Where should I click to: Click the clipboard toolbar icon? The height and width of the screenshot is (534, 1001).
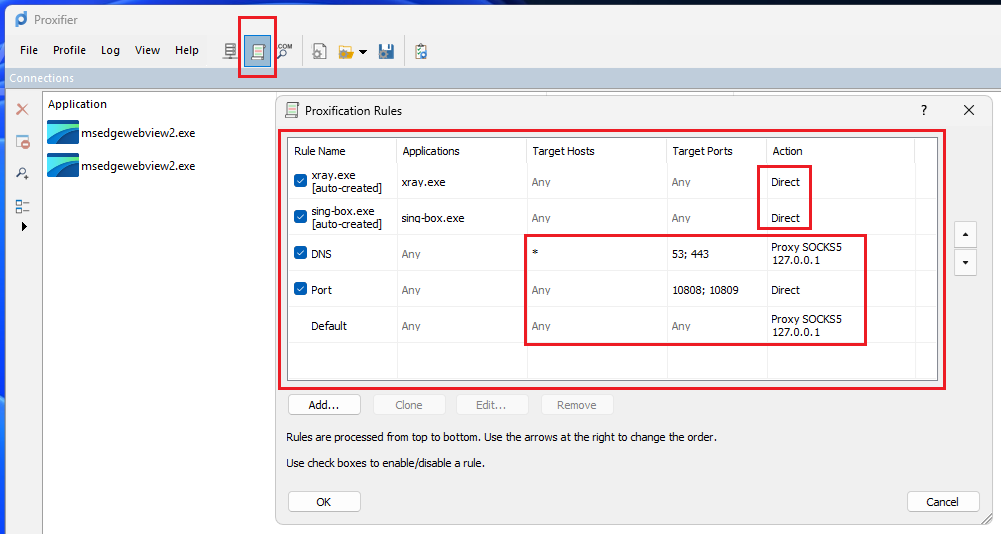pos(421,51)
